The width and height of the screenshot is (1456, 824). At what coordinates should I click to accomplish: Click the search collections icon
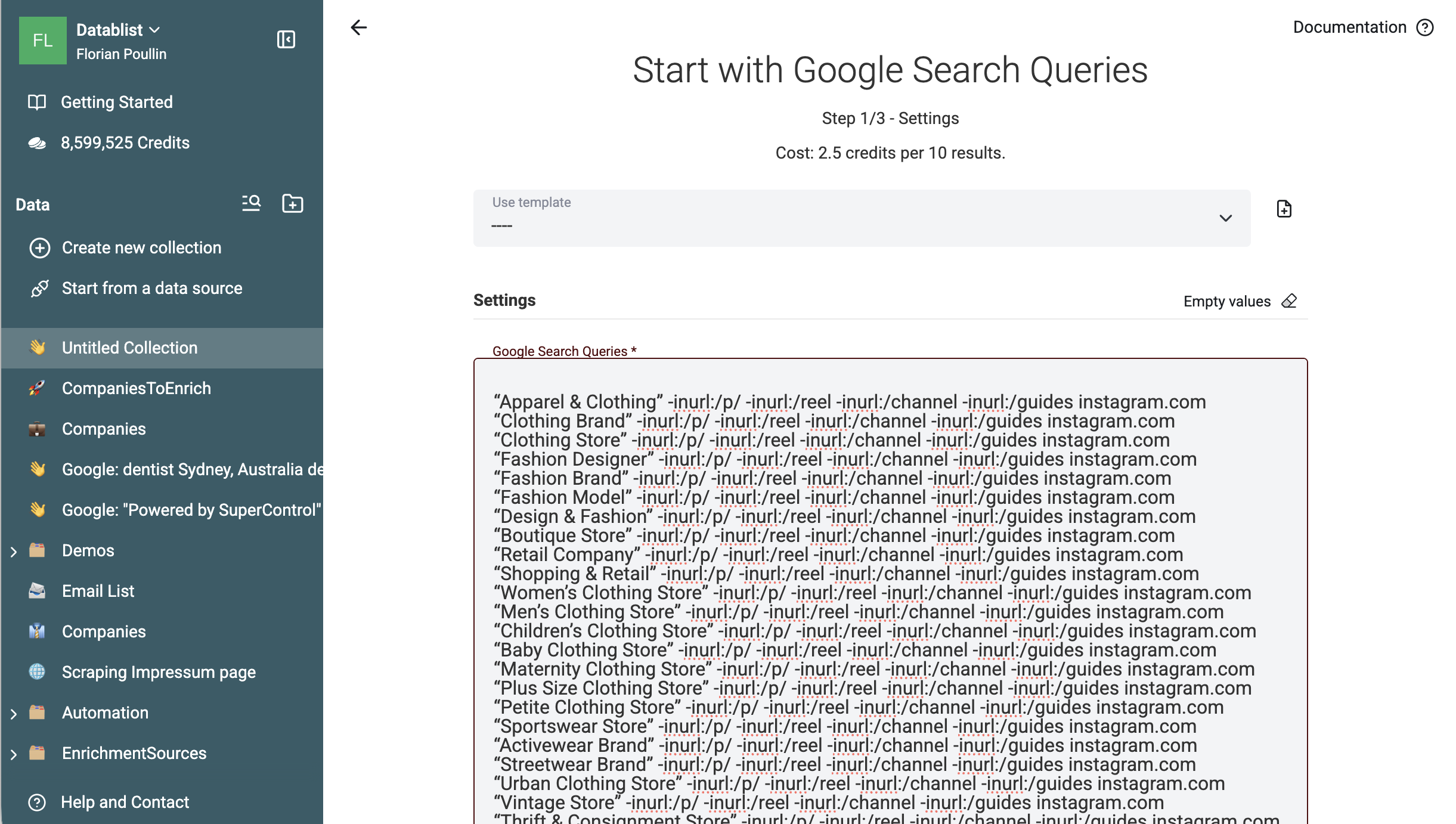[251, 203]
